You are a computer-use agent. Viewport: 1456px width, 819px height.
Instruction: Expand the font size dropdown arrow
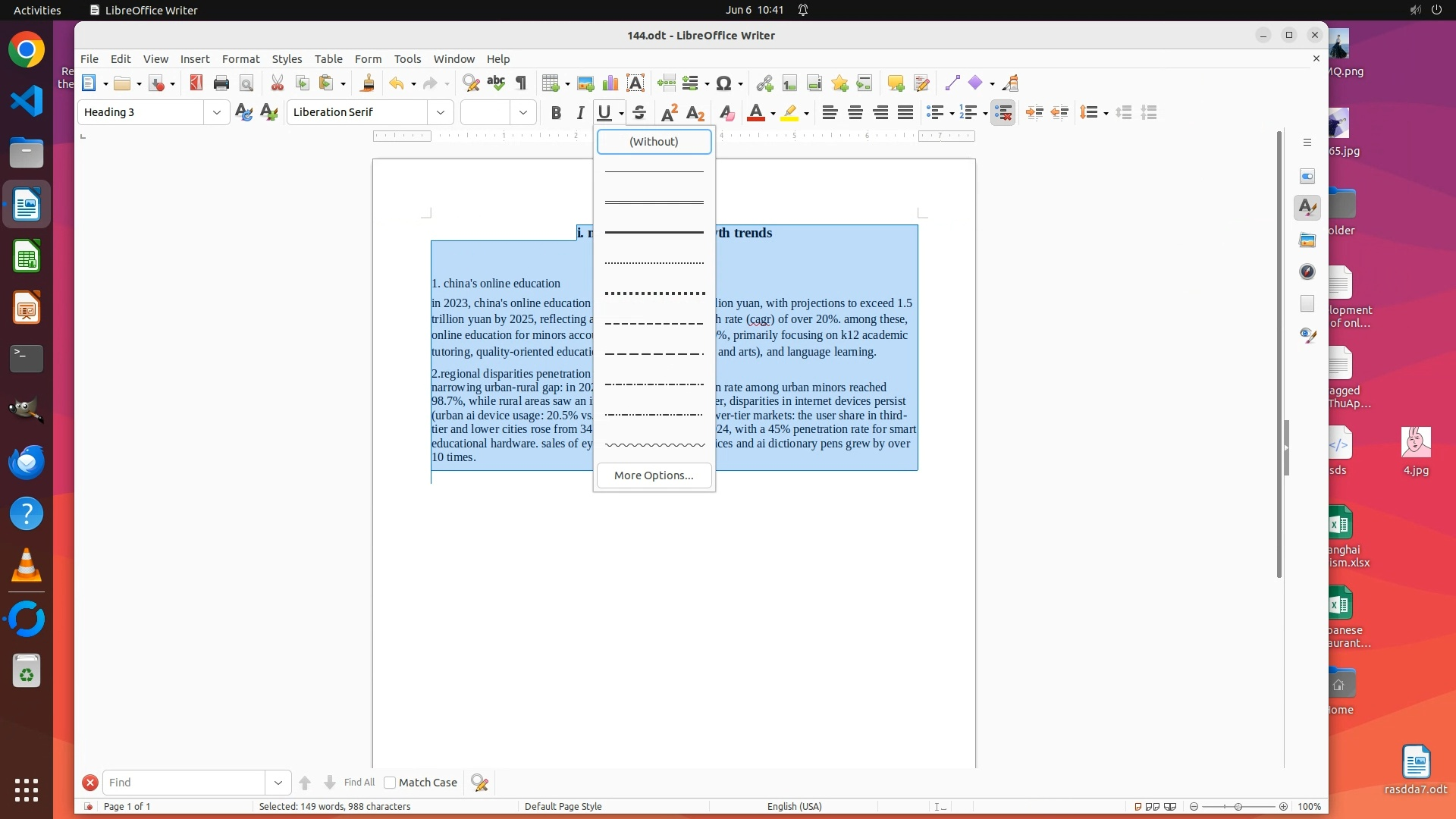[523, 113]
